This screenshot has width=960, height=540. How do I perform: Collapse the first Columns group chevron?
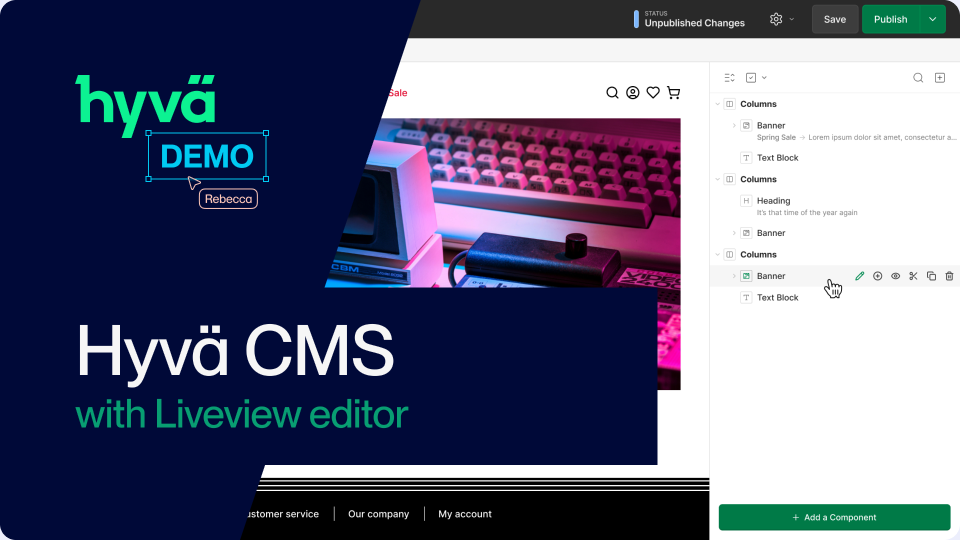coord(718,104)
